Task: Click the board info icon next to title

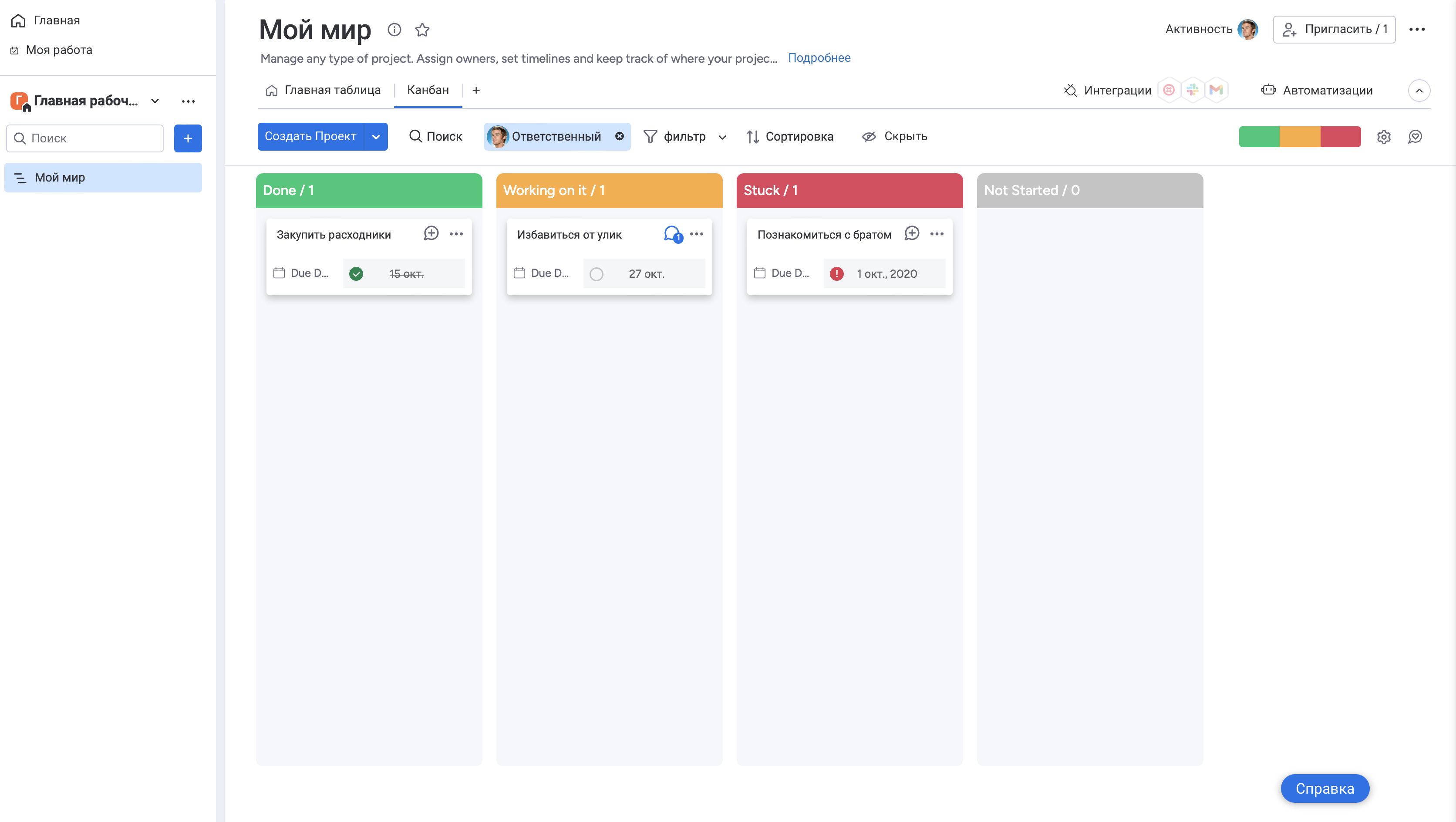Action: pyautogui.click(x=394, y=30)
